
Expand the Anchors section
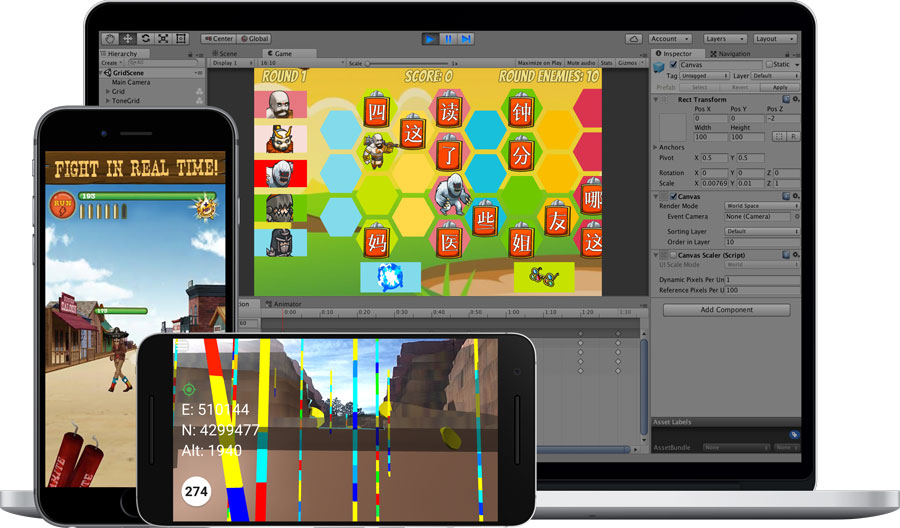tap(655, 147)
